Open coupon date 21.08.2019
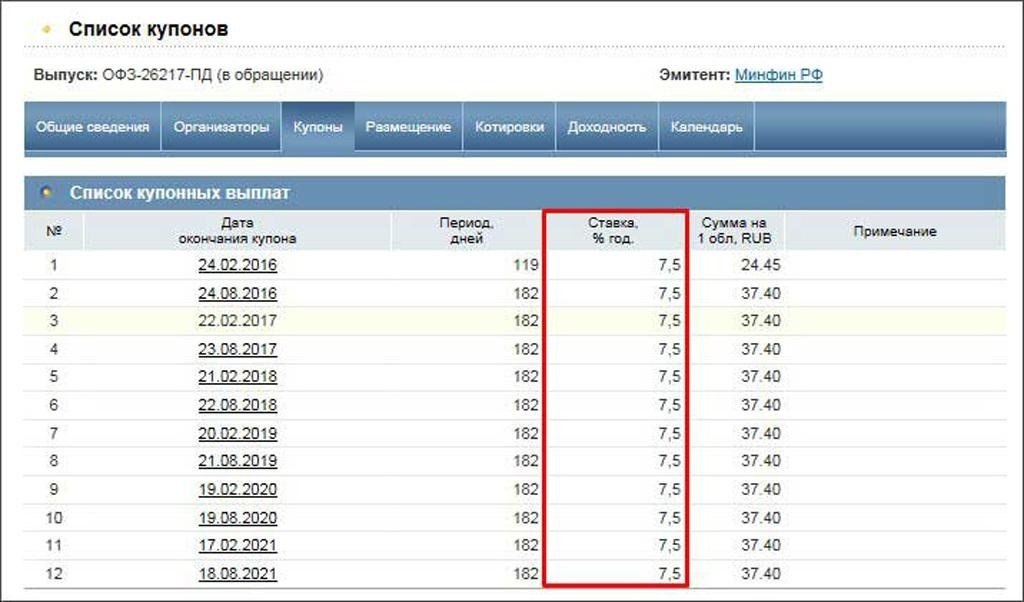This screenshot has height=602, width=1024. point(238,461)
